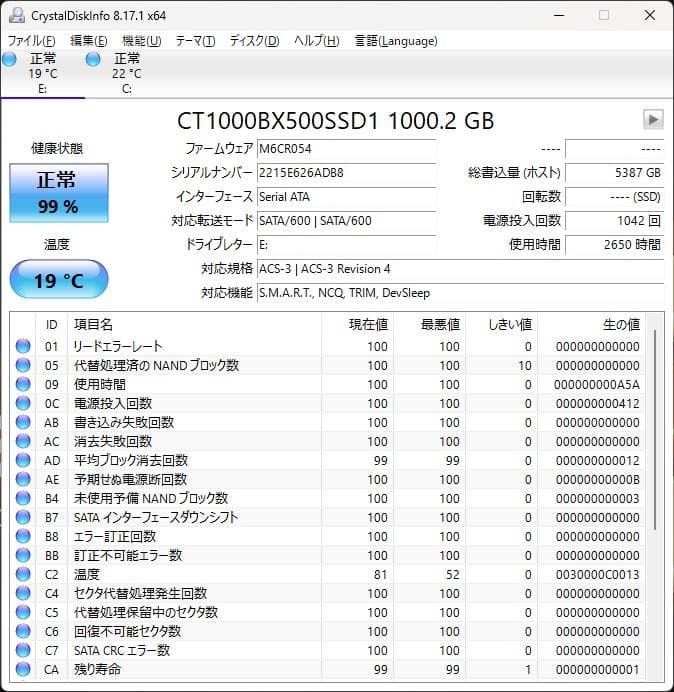674x692 pixels.
Task: Click the CrystalDiskInfo app icon in title bar
Action: point(17,15)
